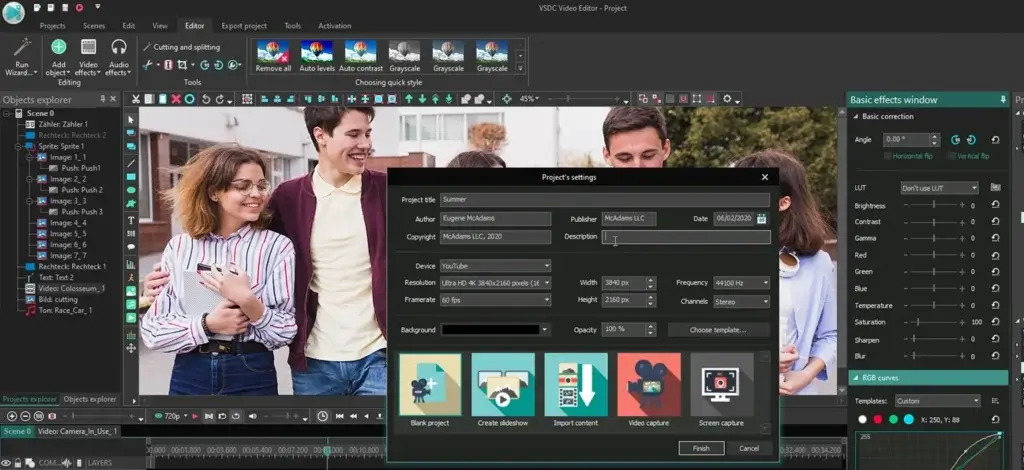Pin the Basic effects window
This screenshot has width=1024, height=470.
click(x=1003, y=100)
